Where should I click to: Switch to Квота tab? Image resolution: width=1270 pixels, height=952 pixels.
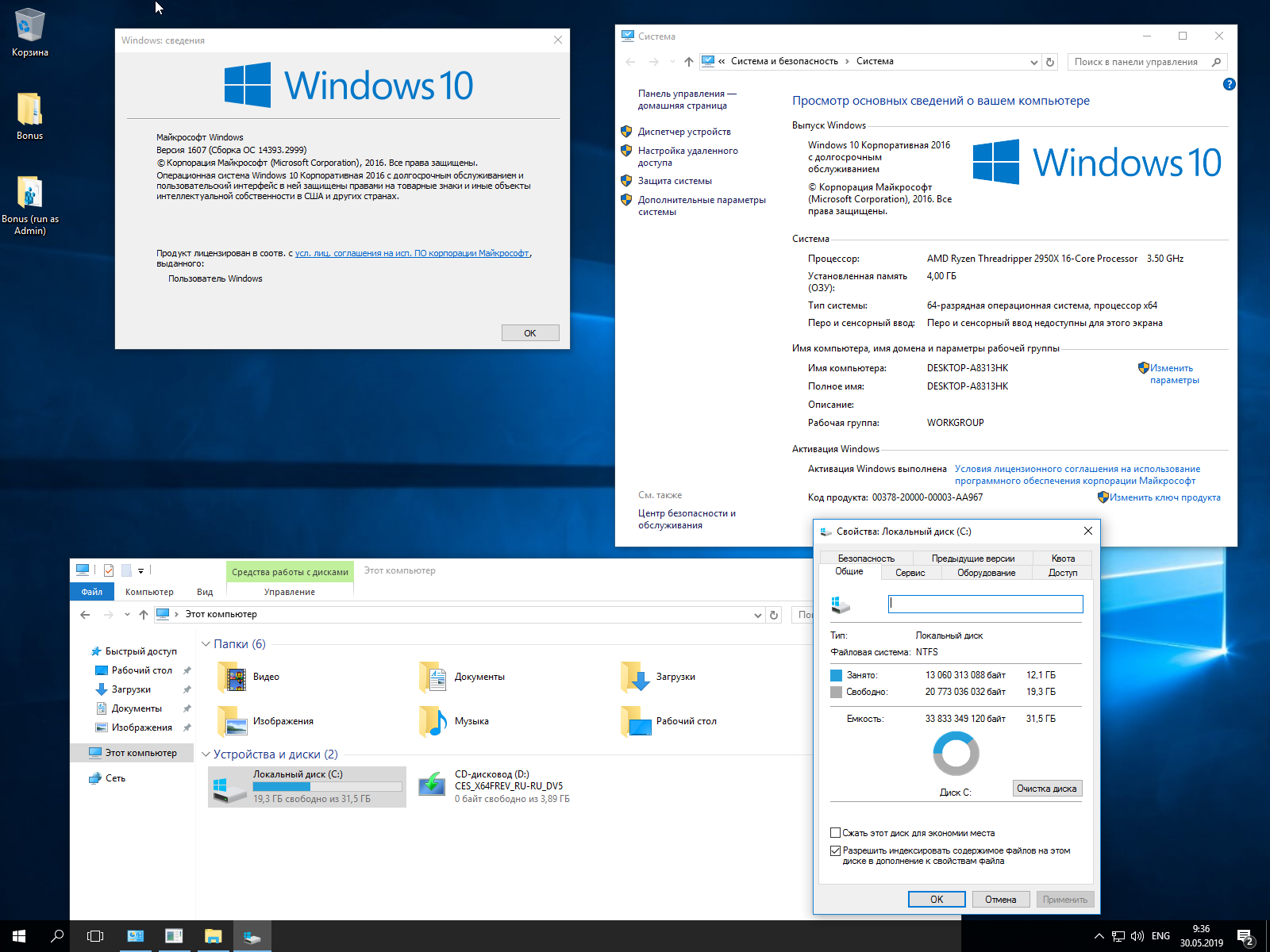(1063, 559)
